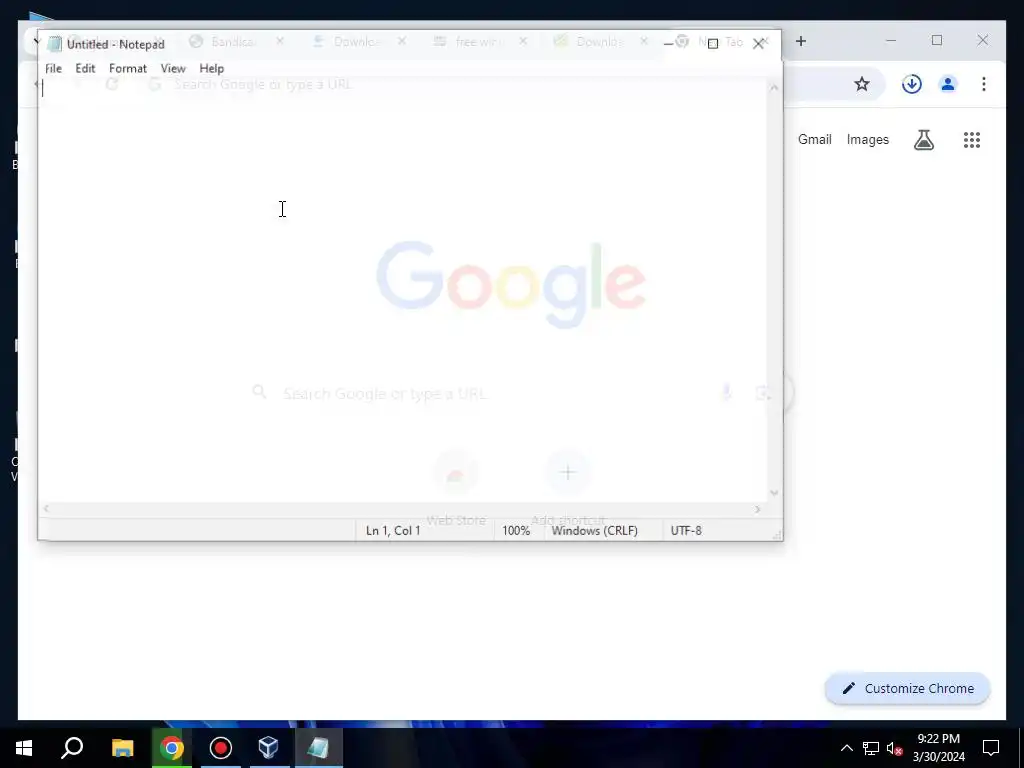Click the muted volume tray icon
The image size is (1024, 768).
pos(895,748)
